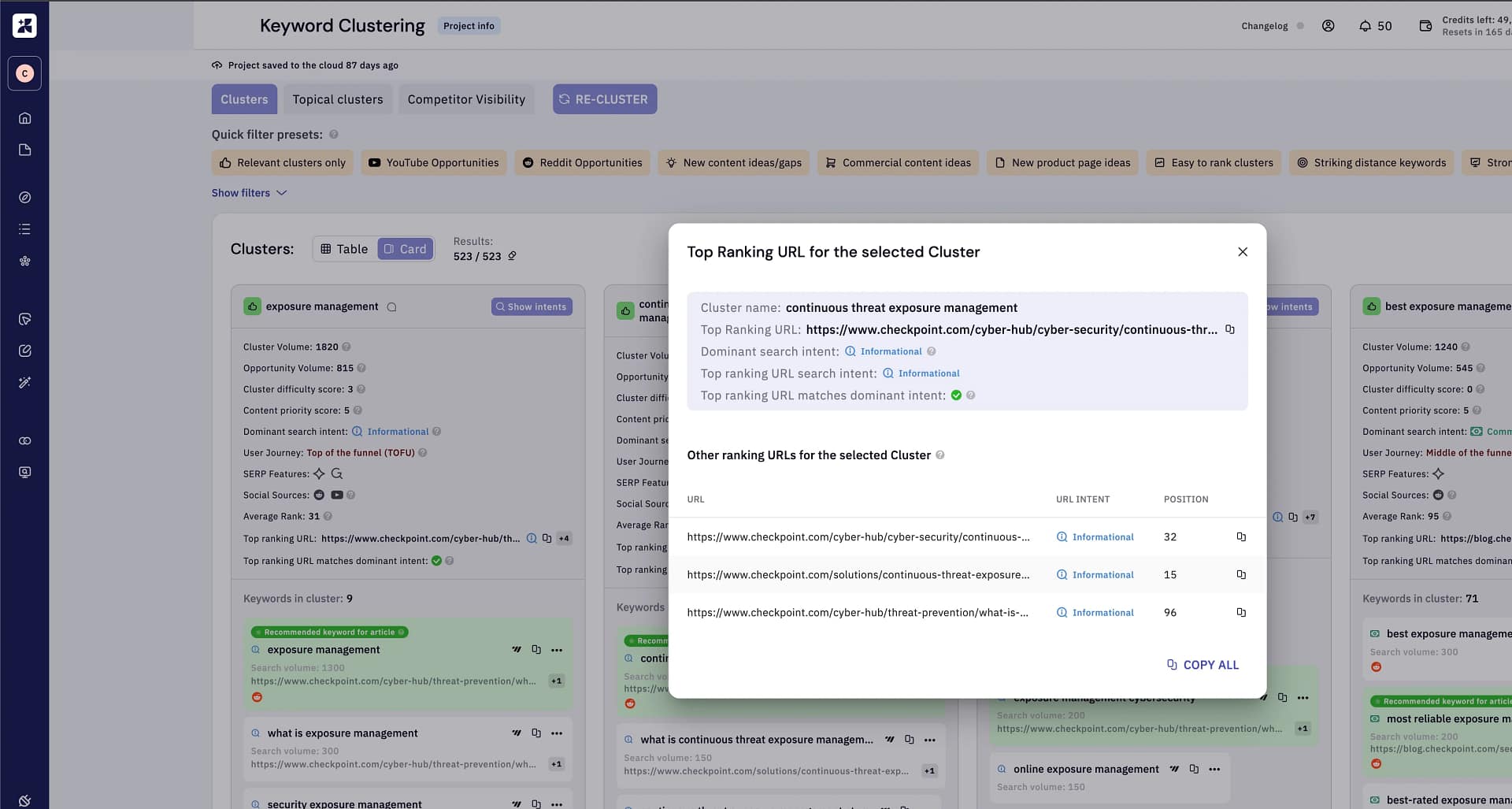This screenshot has width=1512, height=809.
Task: Open the app logo in sidebar
Action: point(24,25)
